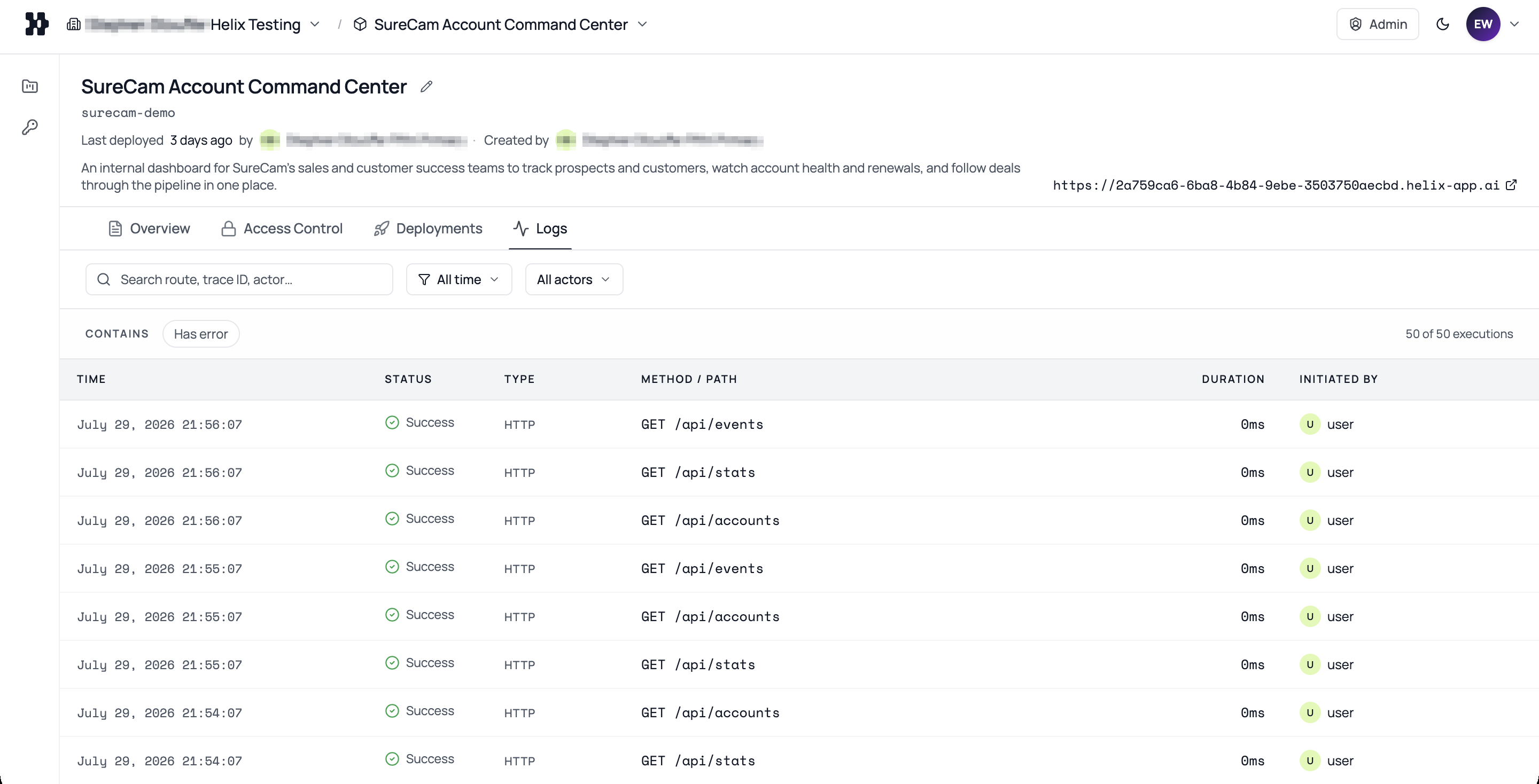Screen dimensions: 1539x784
Task: Click the app cube icon in breadcrumb
Action: point(360,25)
